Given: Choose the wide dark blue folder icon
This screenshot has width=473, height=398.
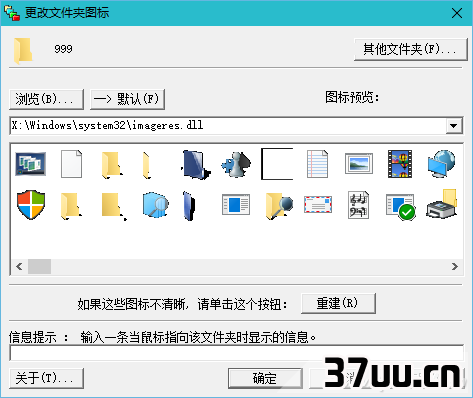Looking at the screenshot, I should [196, 165].
